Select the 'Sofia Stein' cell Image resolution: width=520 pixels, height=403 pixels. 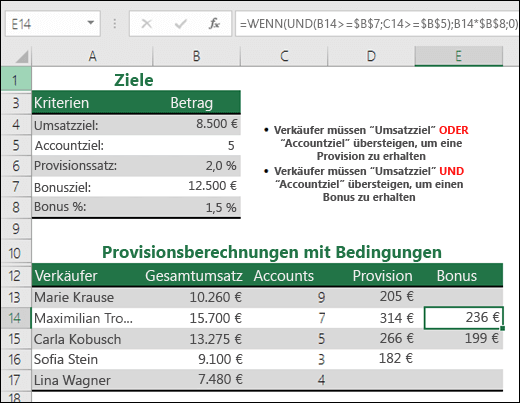point(92,359)
